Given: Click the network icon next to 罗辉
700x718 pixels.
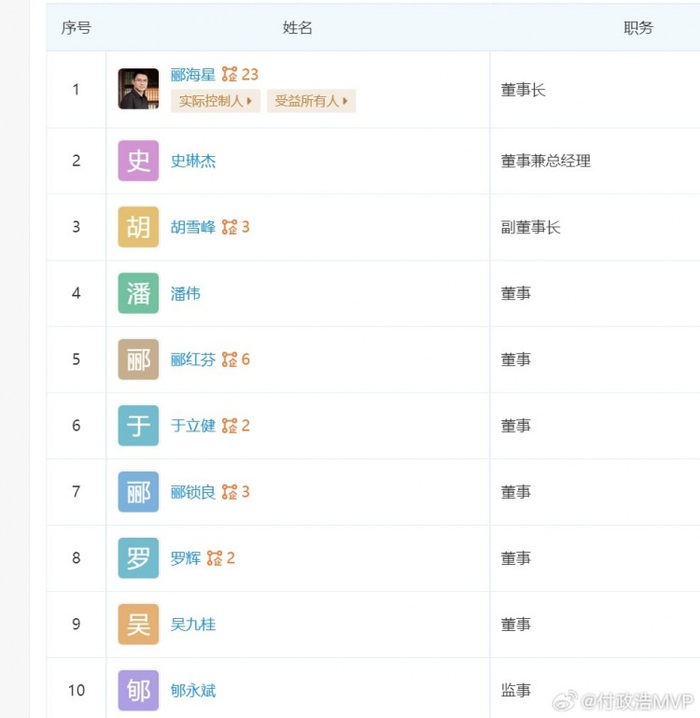Looking at the screenshot, I should (214, 558).
